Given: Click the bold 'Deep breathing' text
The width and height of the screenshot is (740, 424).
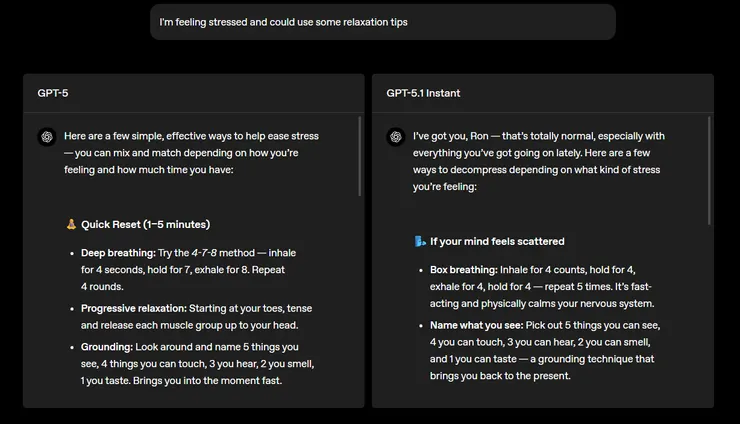Looking at the screenshot, I should pos(118,253).
